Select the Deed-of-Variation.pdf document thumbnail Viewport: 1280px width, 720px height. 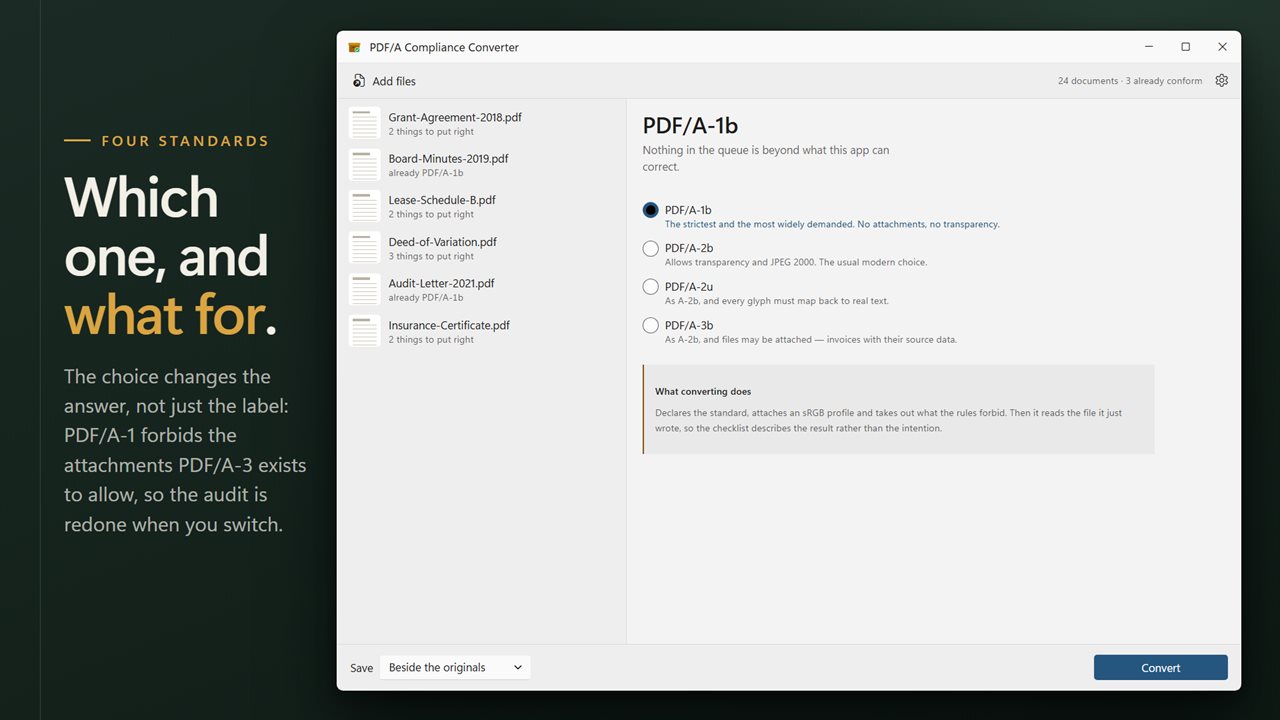(365, 249)
